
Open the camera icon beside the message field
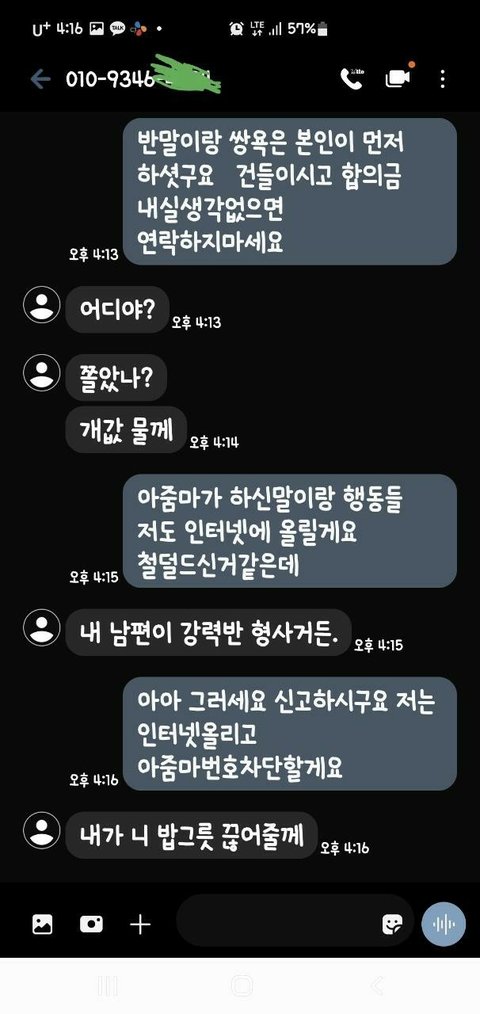point(91,924)
